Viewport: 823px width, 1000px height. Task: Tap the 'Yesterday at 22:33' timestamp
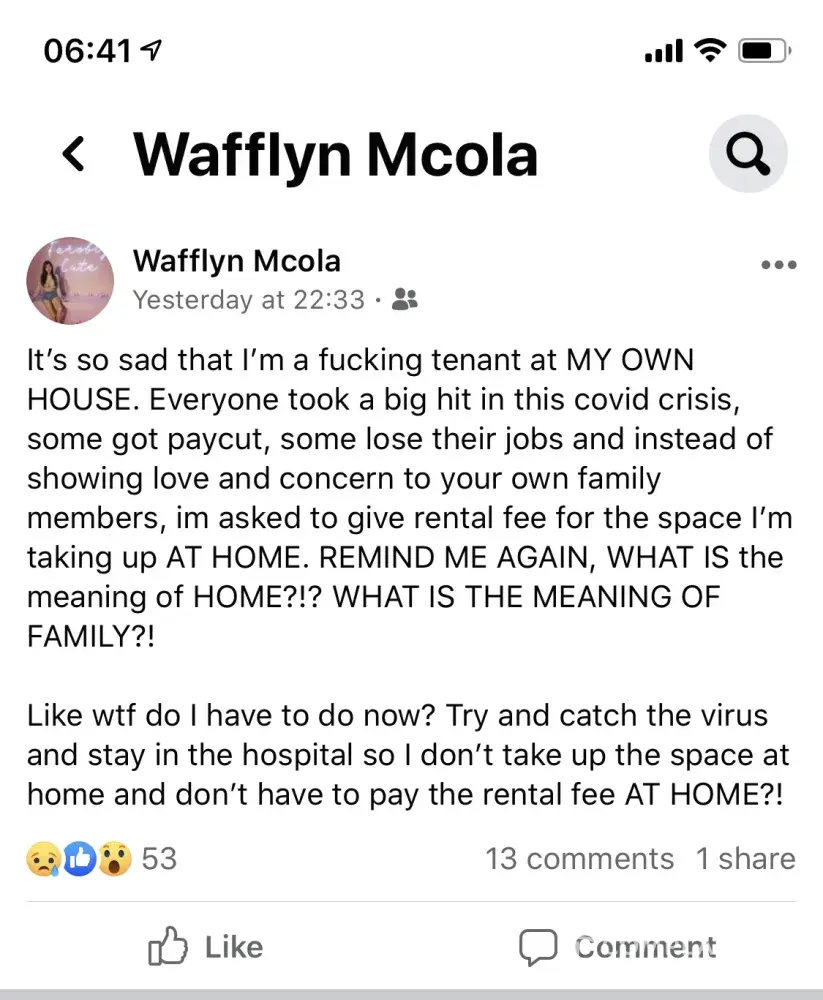(x=248, y=299)
